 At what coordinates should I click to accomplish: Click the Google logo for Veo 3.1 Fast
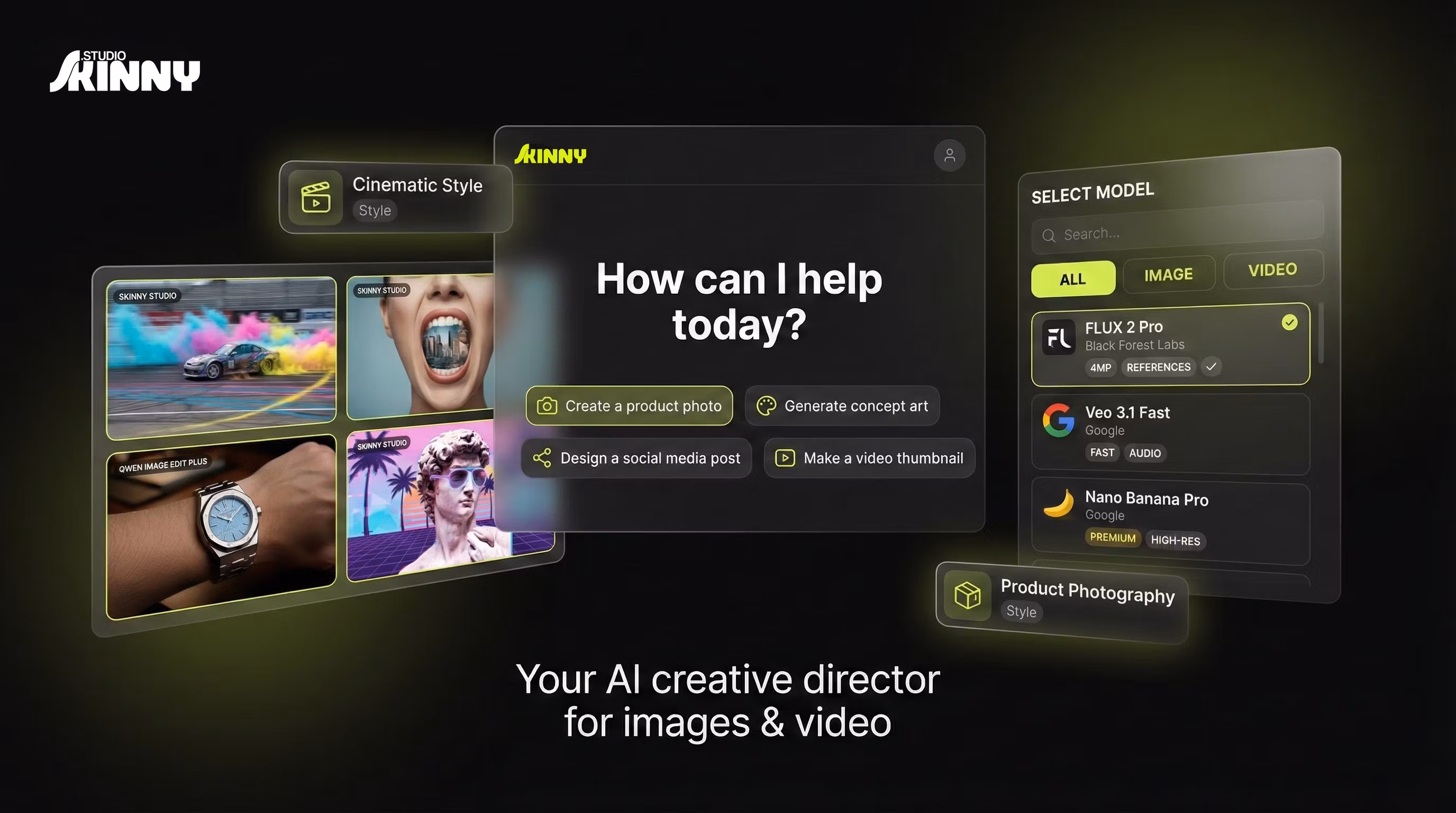click(x=1058, y=421)
